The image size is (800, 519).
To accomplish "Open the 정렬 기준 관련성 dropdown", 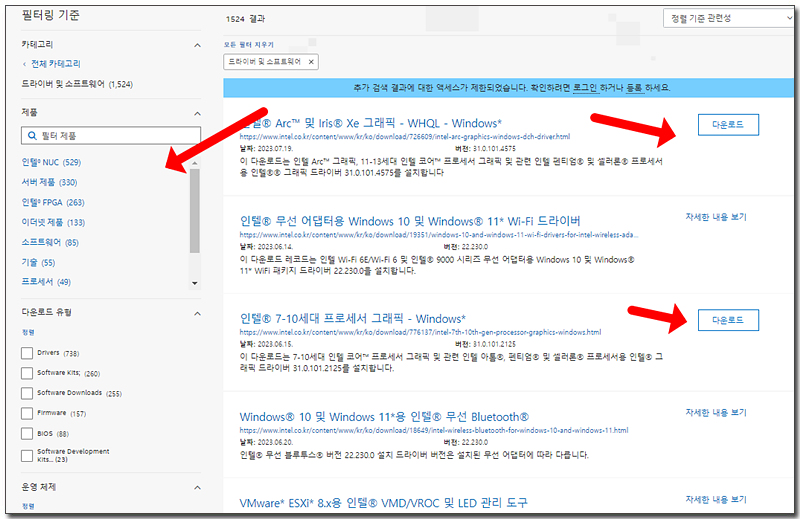I will pyautogui.click(x=730, y=18).
